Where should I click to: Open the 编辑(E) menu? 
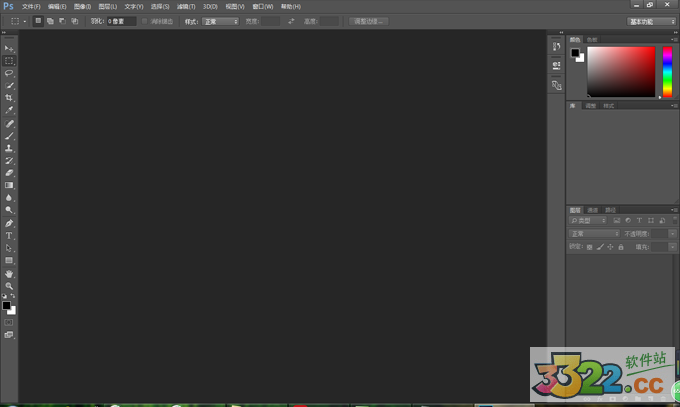pos(57,7)
